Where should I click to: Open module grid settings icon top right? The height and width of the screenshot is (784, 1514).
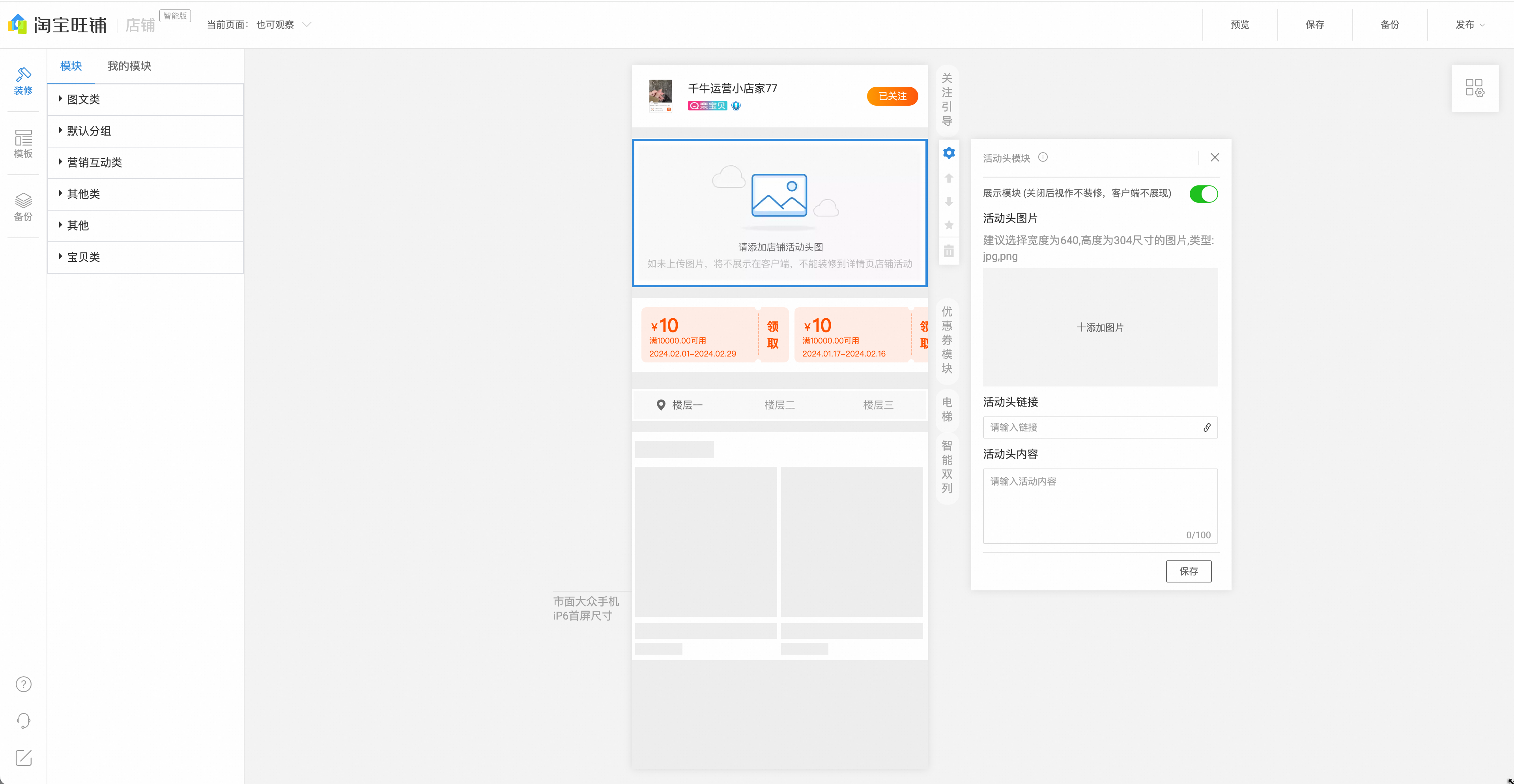[x=1474, y=88]
